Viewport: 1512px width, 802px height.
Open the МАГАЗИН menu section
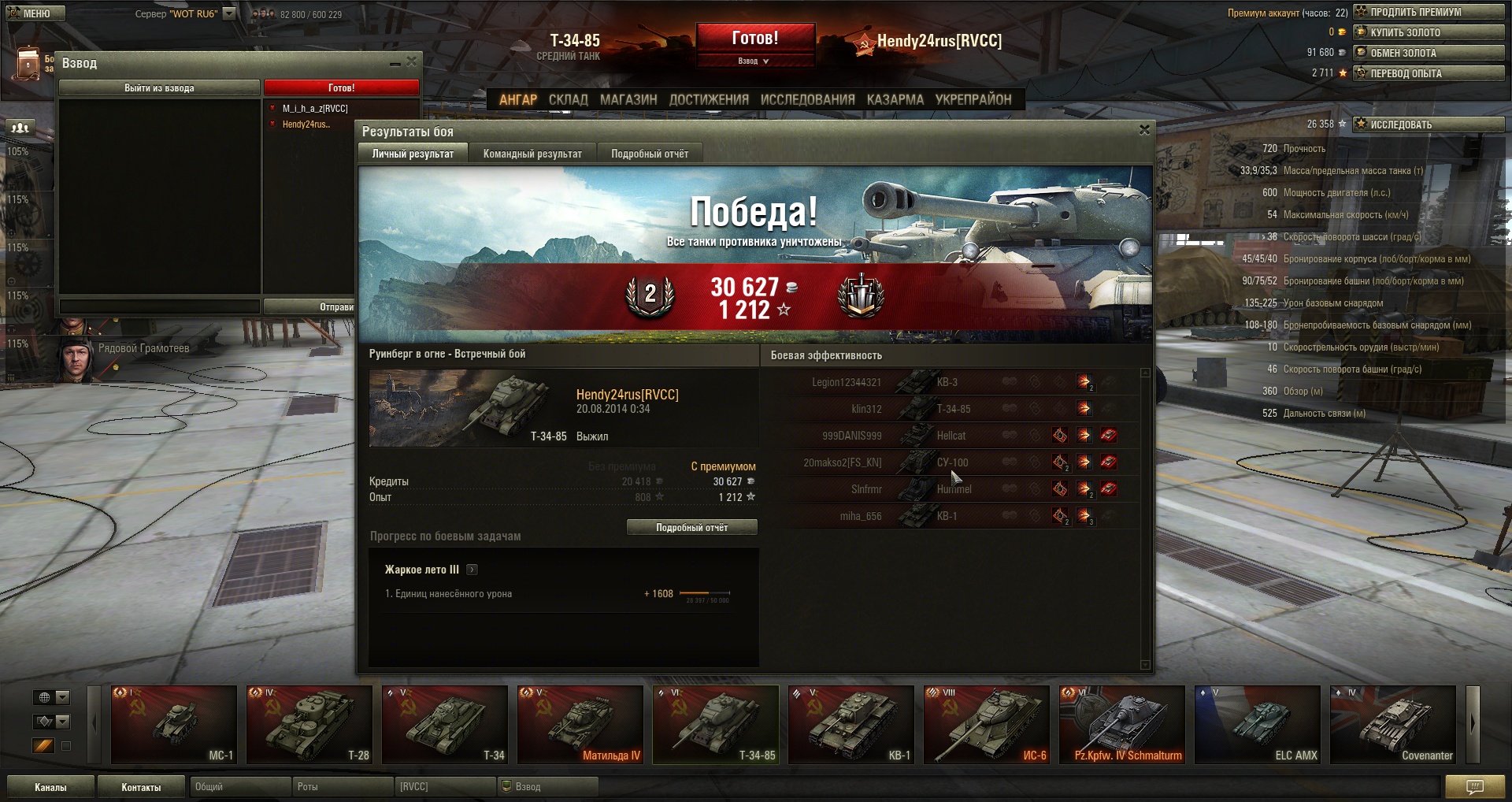click(628, 99)
